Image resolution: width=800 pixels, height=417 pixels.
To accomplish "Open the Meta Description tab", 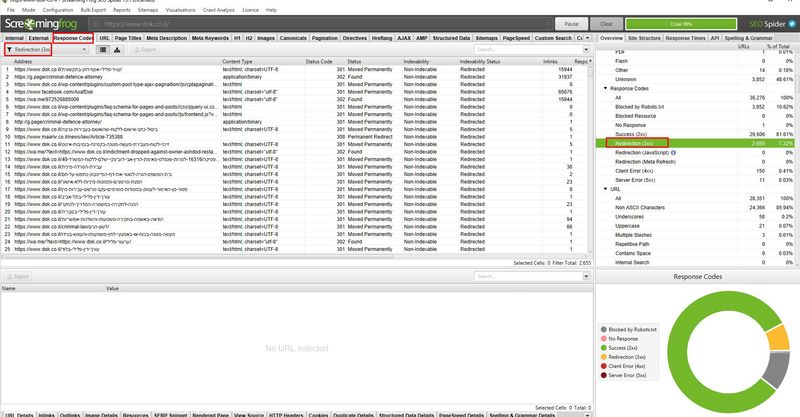I will [167, 38].
